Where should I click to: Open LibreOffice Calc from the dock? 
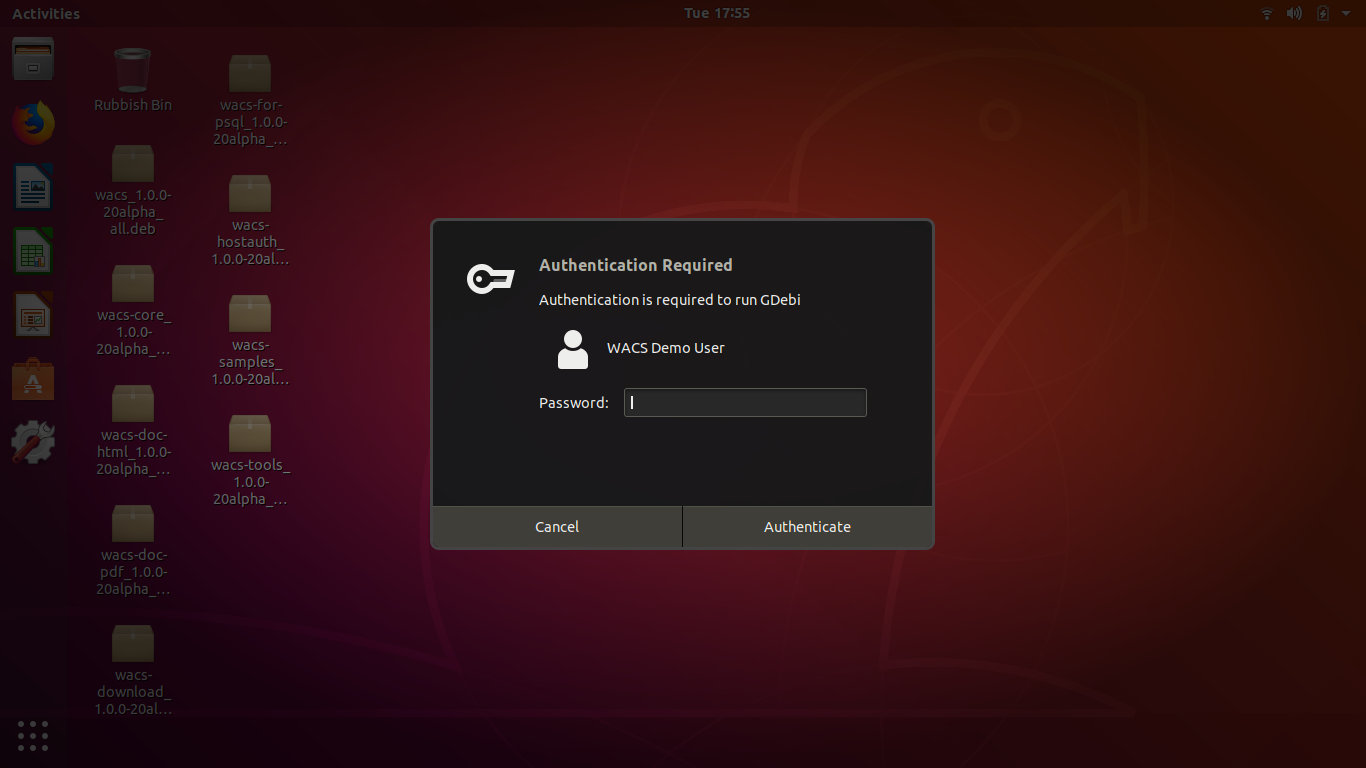[x=33, y=251]
